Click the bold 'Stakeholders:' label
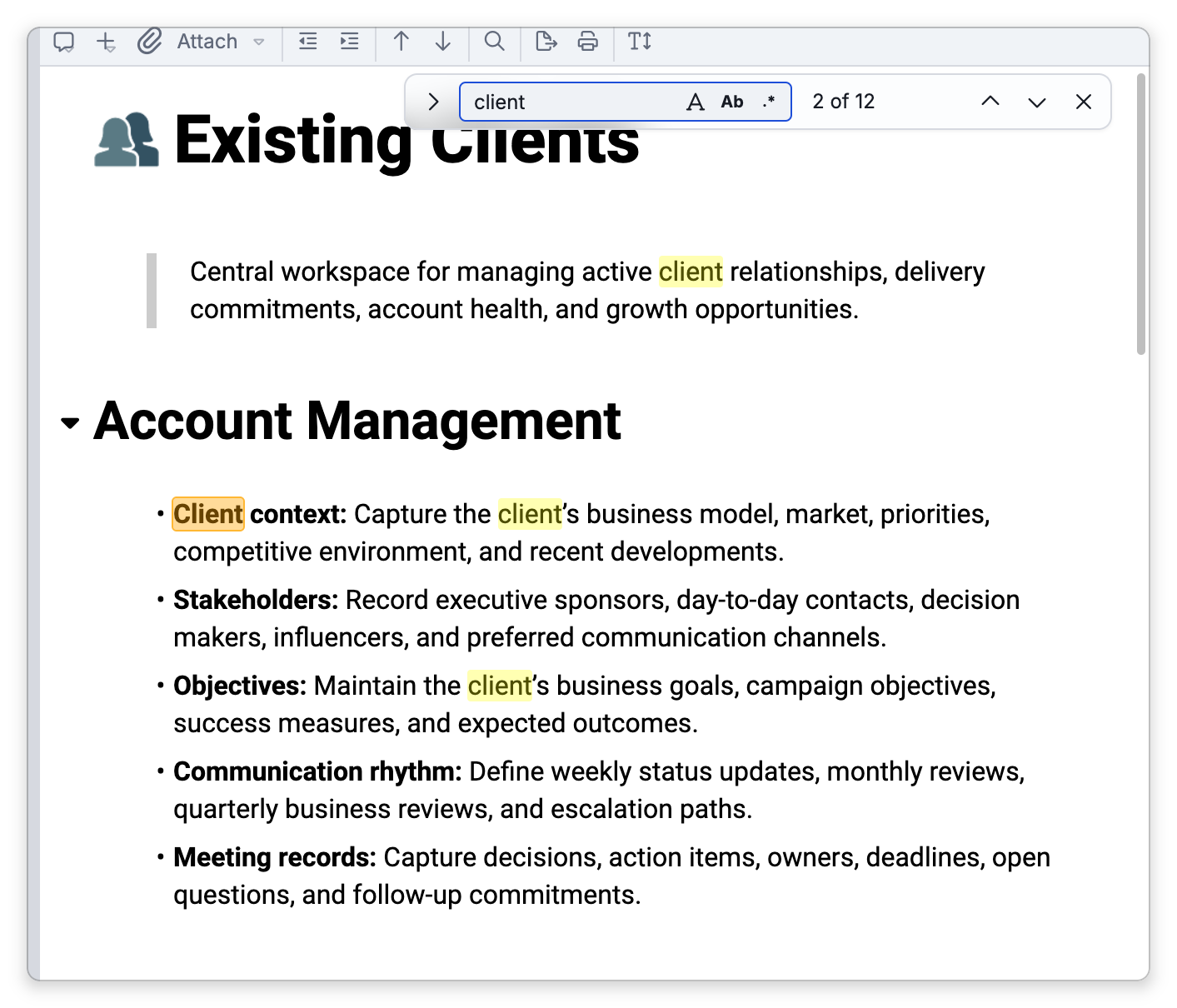This screenshot has height=1008, width=1177. click(x=256, y=600)
